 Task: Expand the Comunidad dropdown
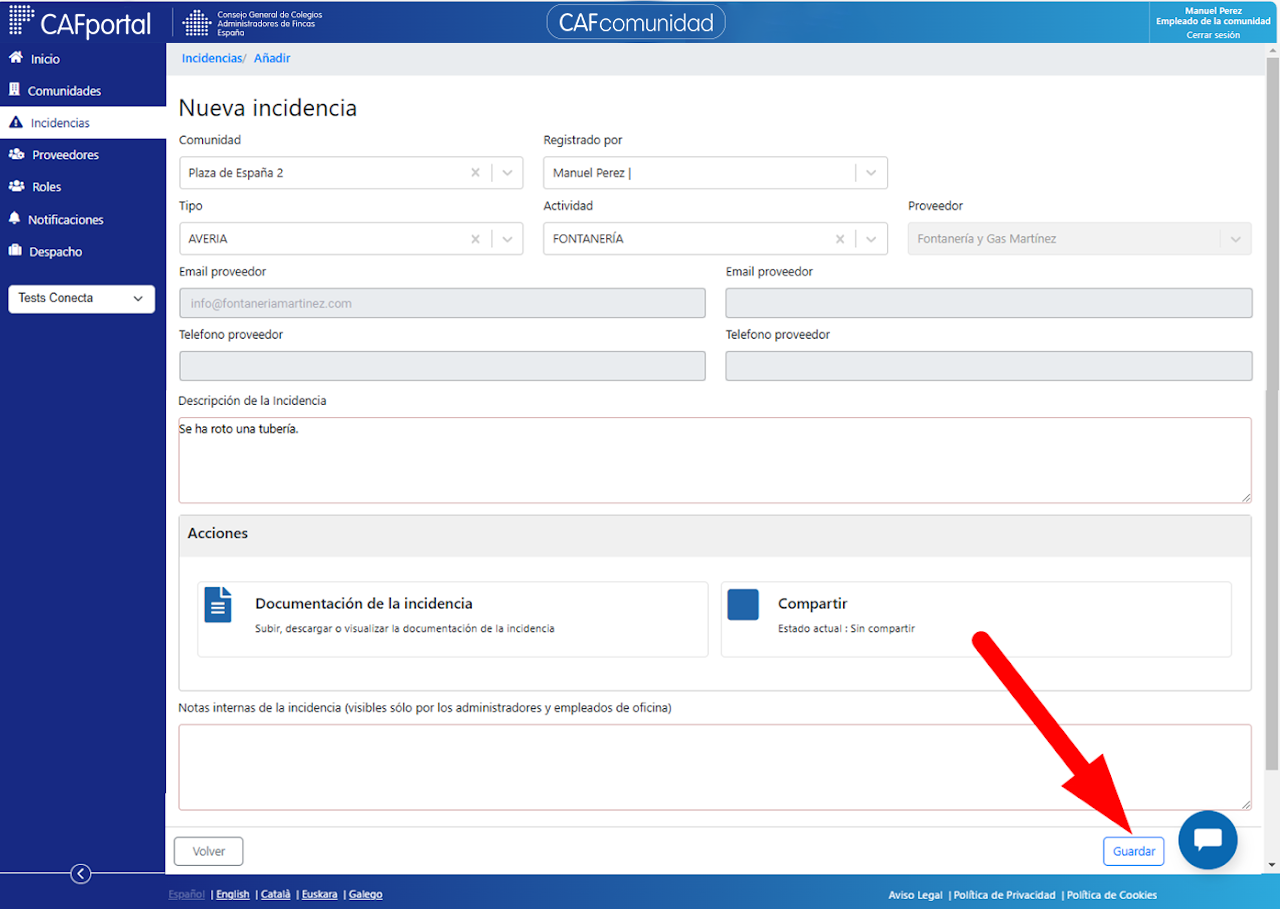click(x=507, y=173)
